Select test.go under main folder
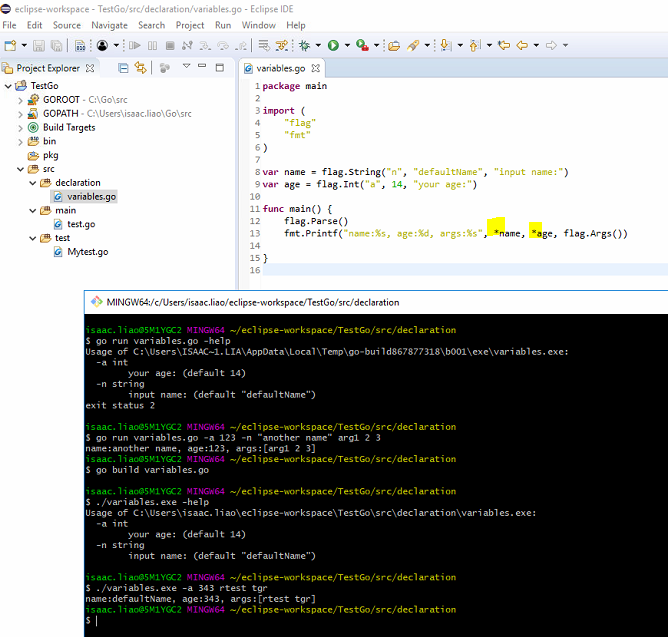This screenshot has height=637, width=668. 81,224
